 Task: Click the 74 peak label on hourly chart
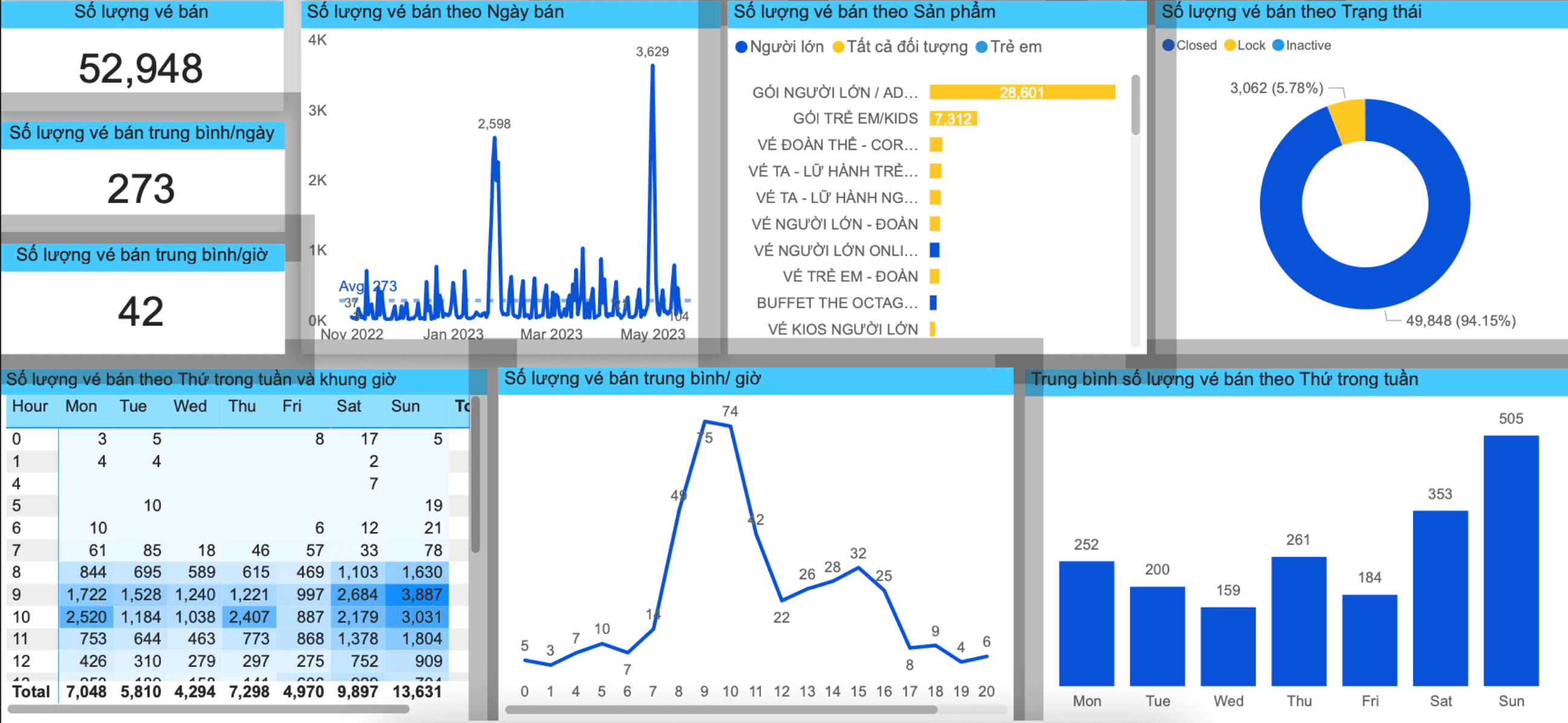click(x=730, y=412)
